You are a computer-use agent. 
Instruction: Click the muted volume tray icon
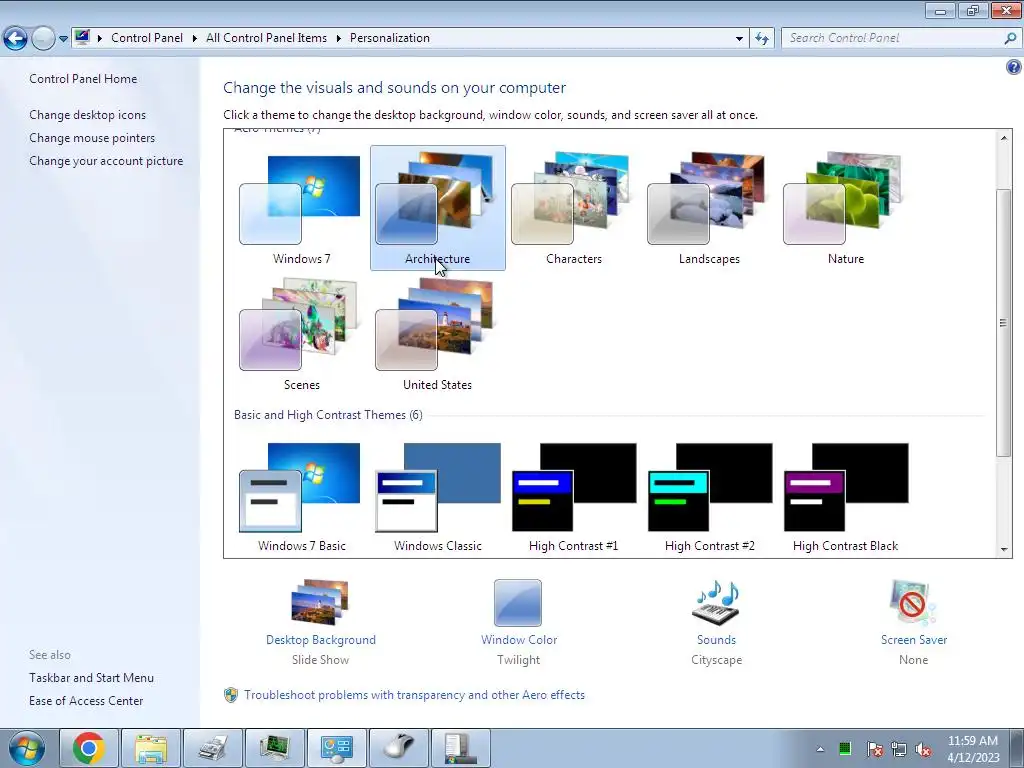[x=923, y=749]
